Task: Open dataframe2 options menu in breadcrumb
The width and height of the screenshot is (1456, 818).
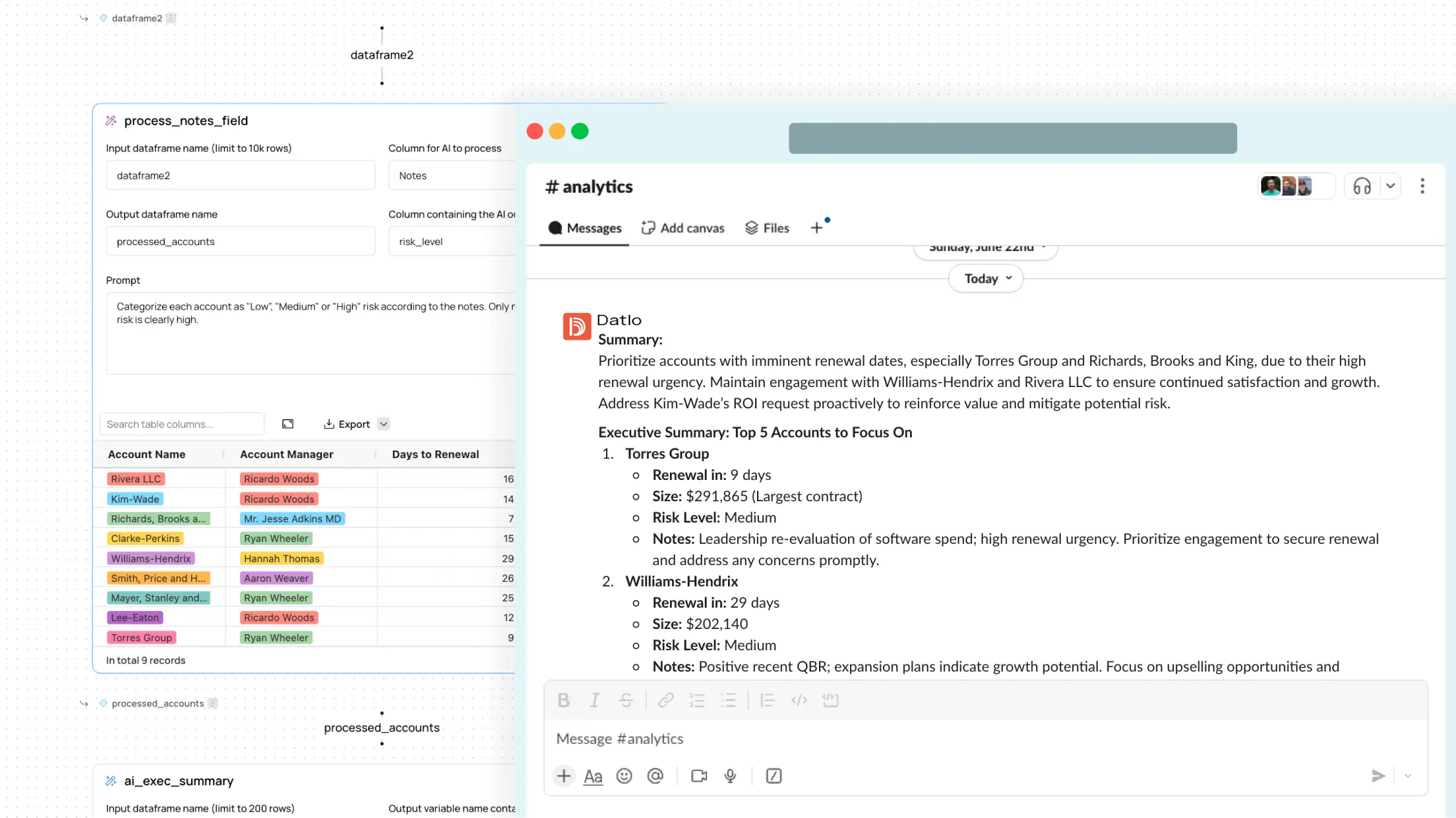Action: click(x=170, y=18)
